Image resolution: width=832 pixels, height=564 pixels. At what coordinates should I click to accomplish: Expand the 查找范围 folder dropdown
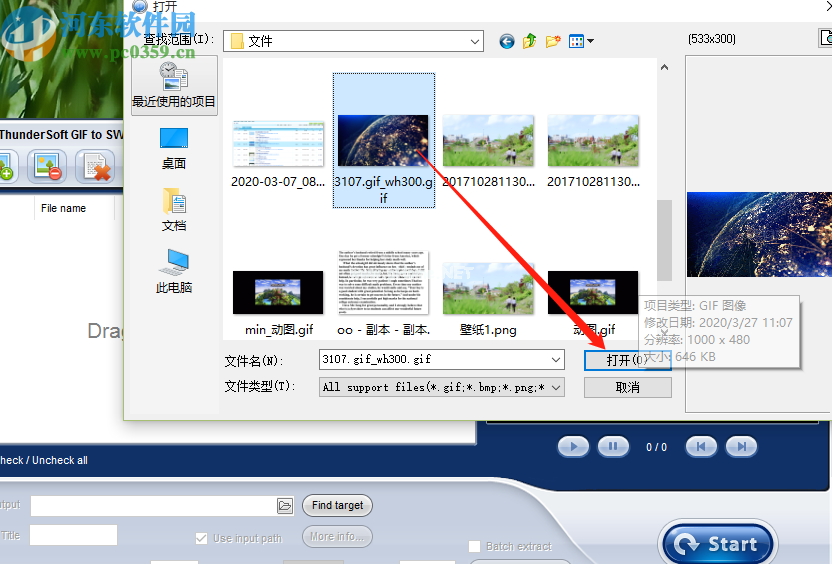[476, 41]
